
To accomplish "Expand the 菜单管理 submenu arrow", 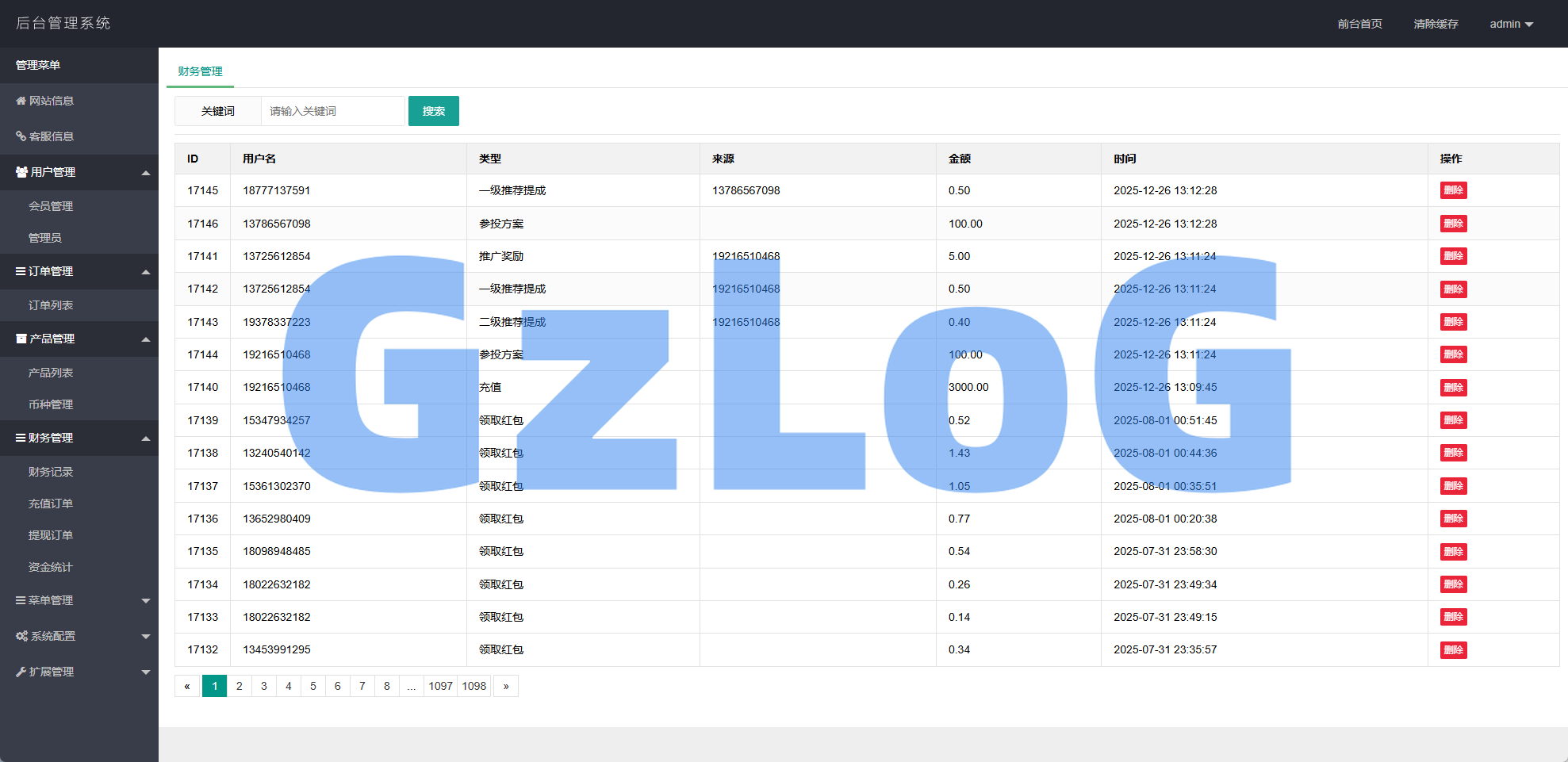I will [146, 601].
